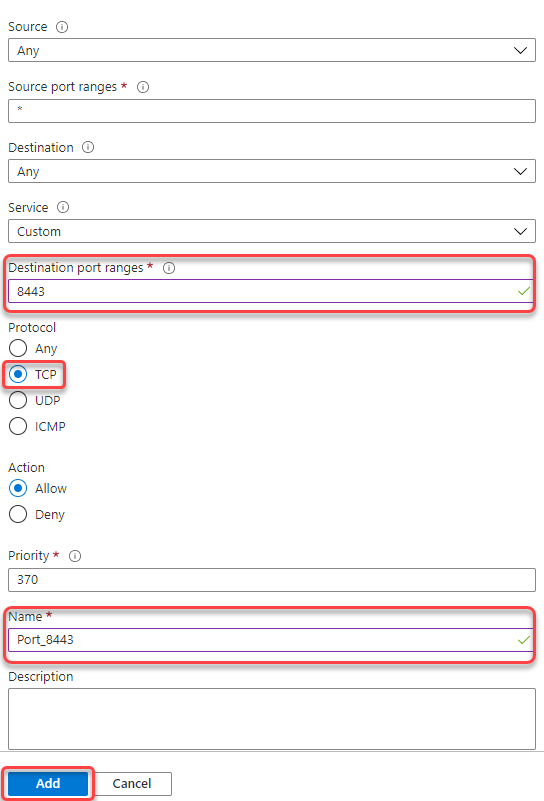Choose the UDP protocol radio button
The height and width of the screenshot is (801, 544).
pyautogui.click(x=18, y=400)
